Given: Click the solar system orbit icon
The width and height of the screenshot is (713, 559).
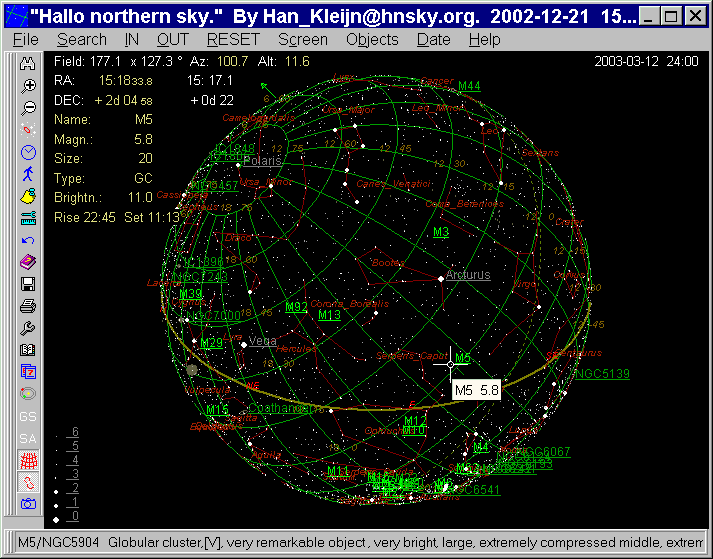Looking at the screenshot, I should (28, 393).
